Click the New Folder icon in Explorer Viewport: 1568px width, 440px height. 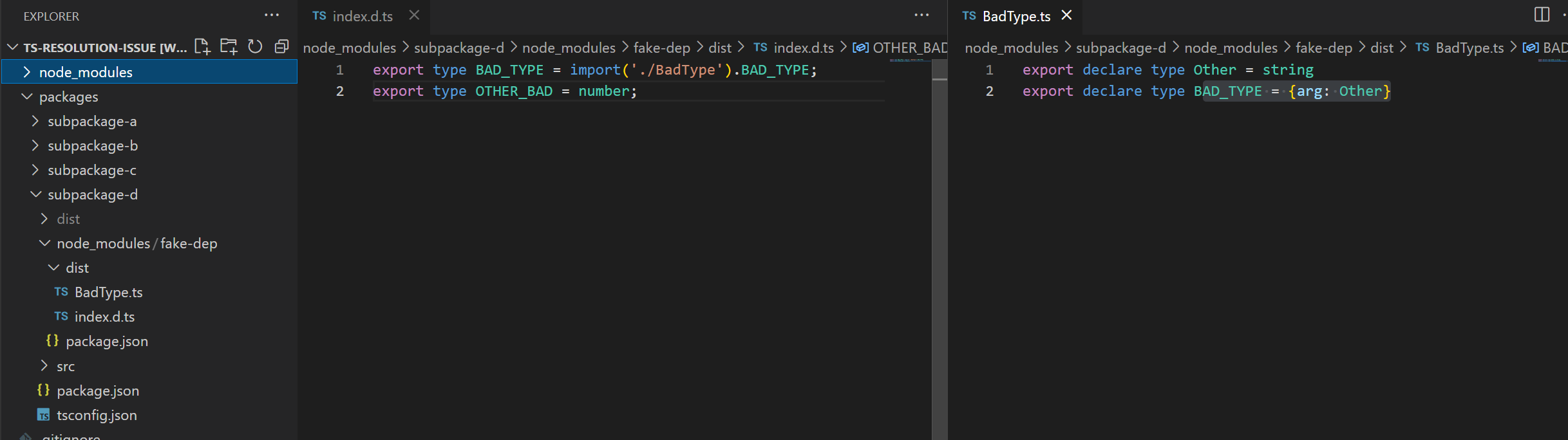[x=229, y=46]
